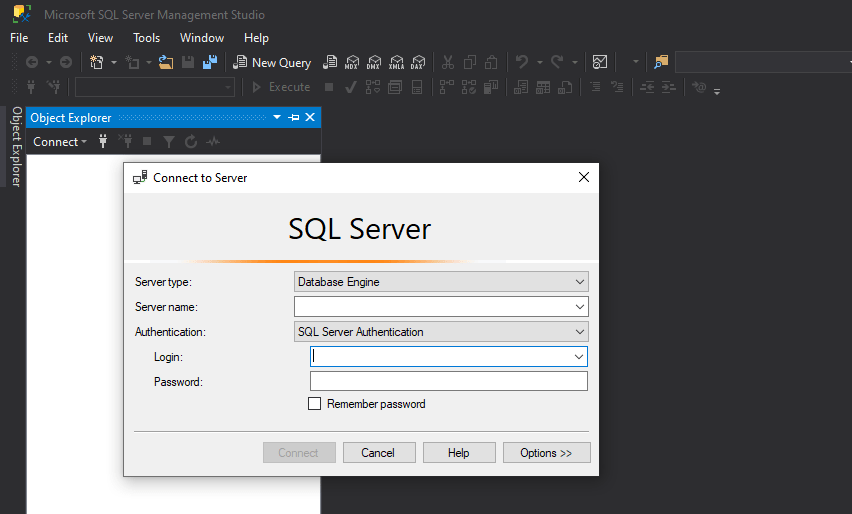This screenshot has height=514, width=852.
Task: Expand the Server name combo box arrow
Action: click(x=580, y=307)
